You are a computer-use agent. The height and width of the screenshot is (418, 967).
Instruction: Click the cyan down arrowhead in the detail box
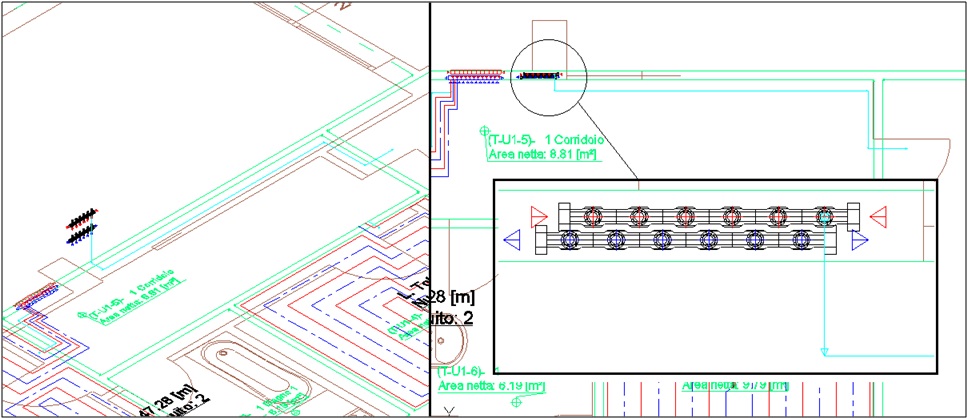click(823, 351)
